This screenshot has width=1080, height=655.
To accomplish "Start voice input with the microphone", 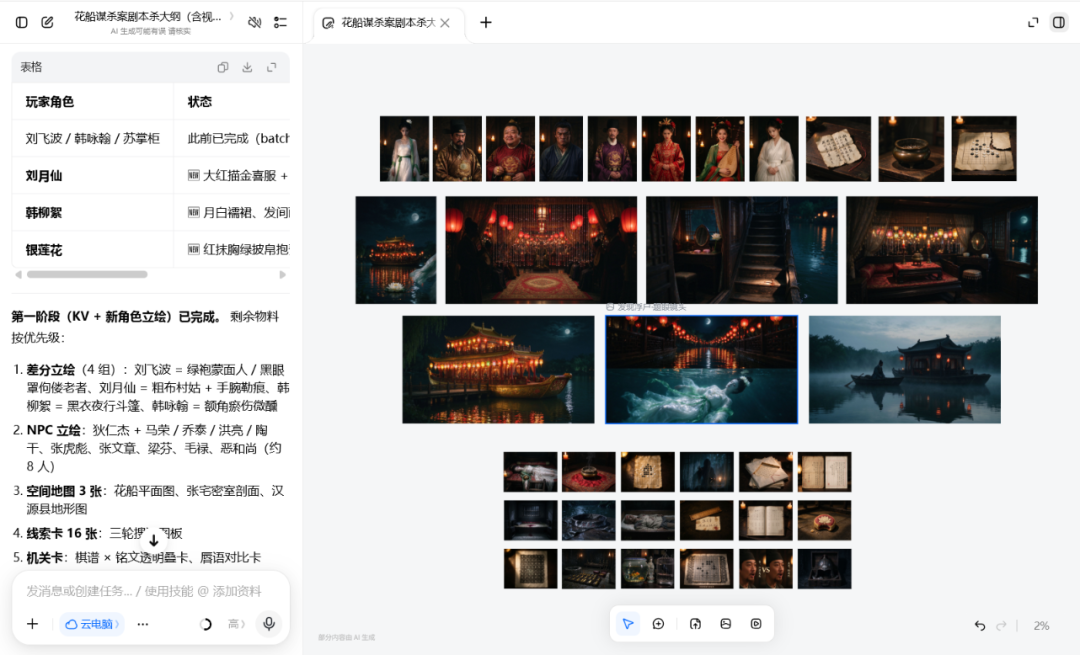I will 269,623.
